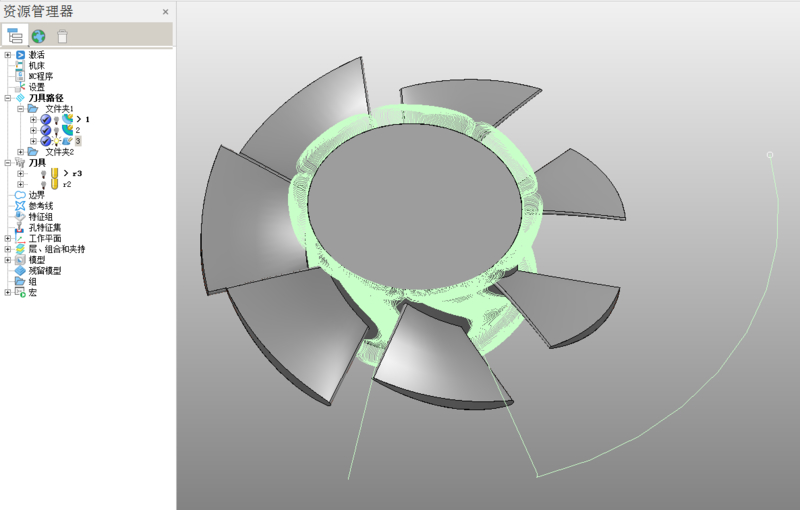Select the strategy icon of toolpath 3
The width and height of the screenshot is (800, 510).
click(x=67, y=141)
